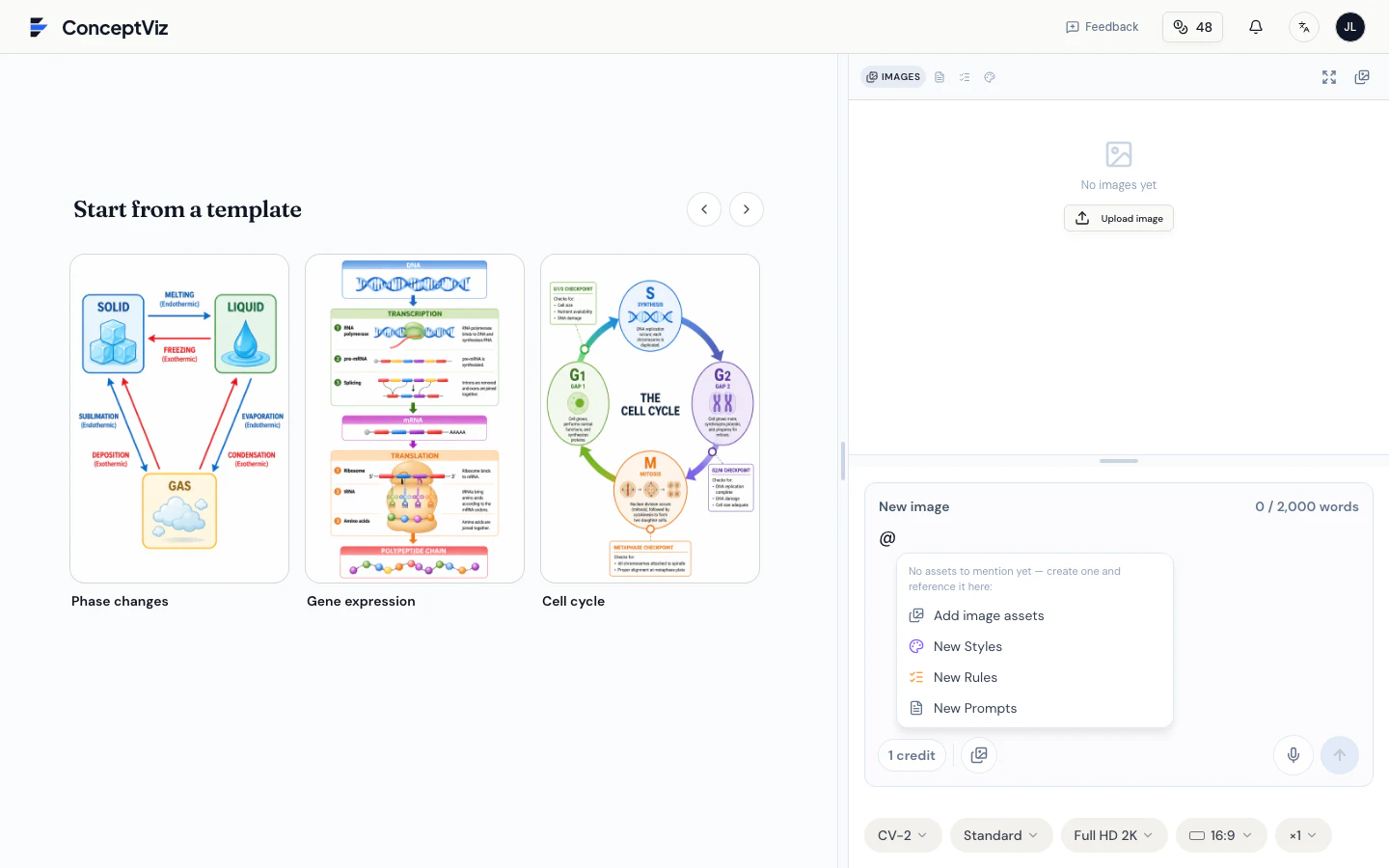1389x868 pixels.
Task: Open the styles palette tab icon
Action: pos(990,77)
